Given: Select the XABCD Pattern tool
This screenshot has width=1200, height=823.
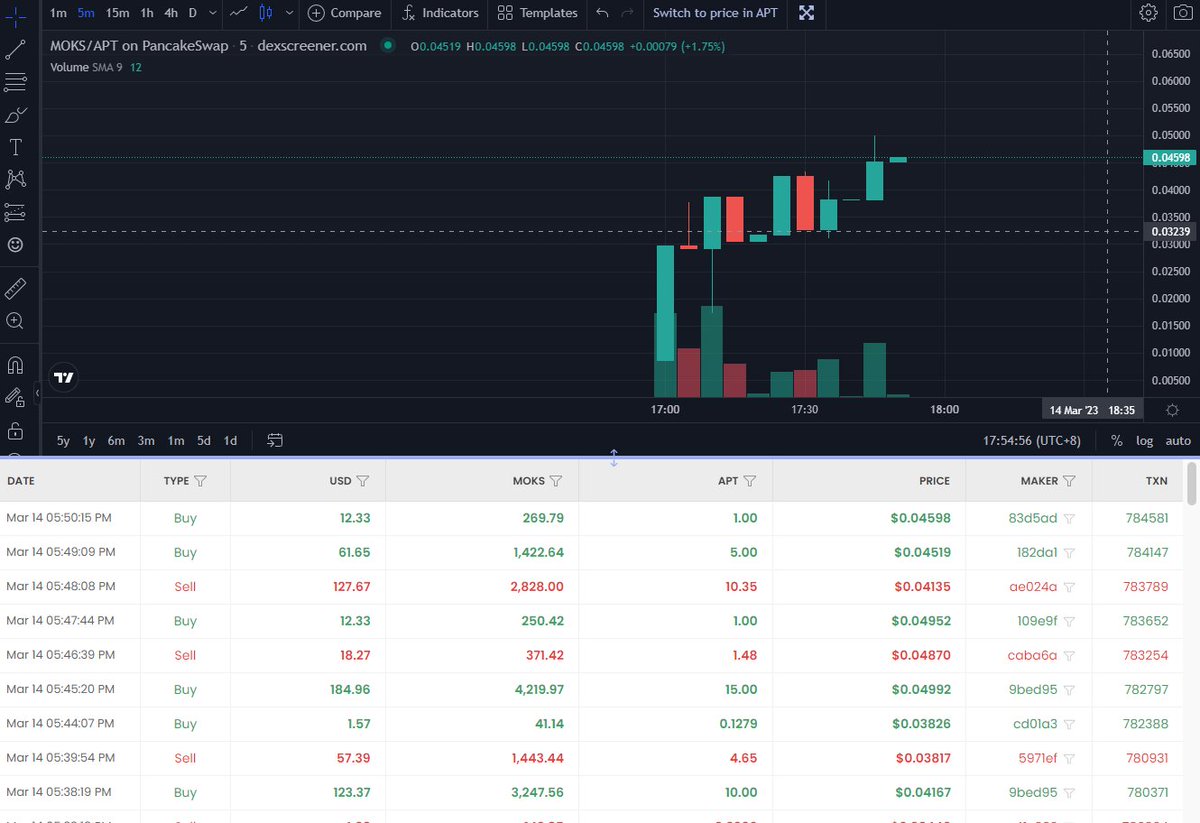Looking at the screenshot, I should [x=15, y=179].
